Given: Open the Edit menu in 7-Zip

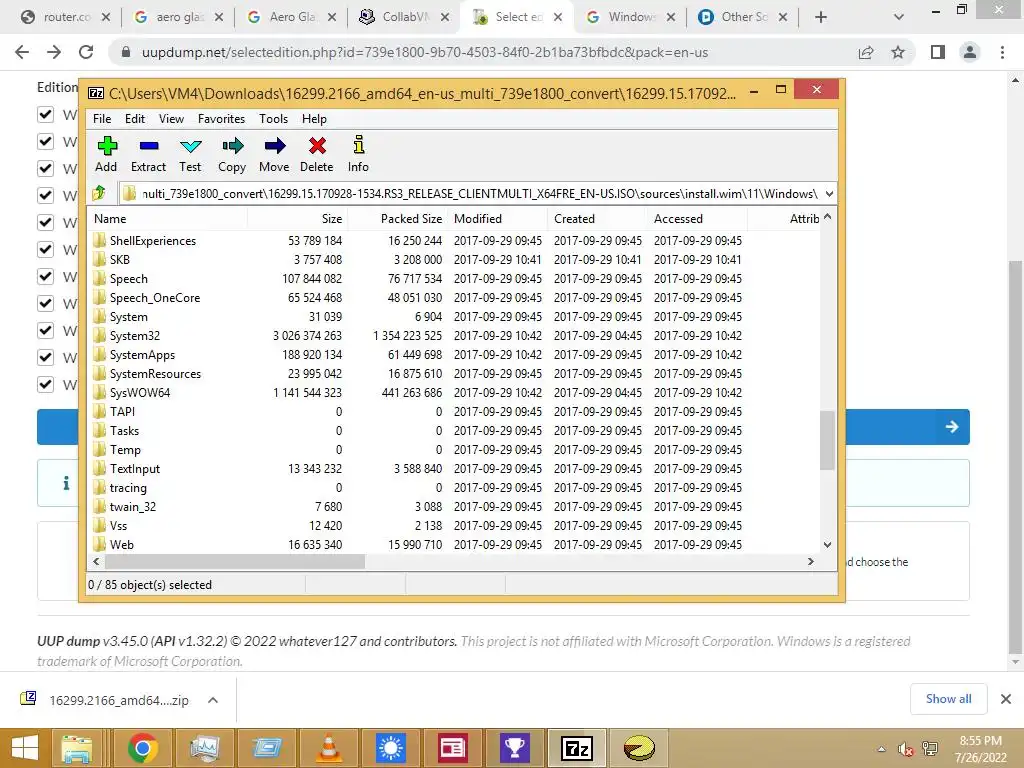Looking at the screenshot, I should tap(135, 119).
